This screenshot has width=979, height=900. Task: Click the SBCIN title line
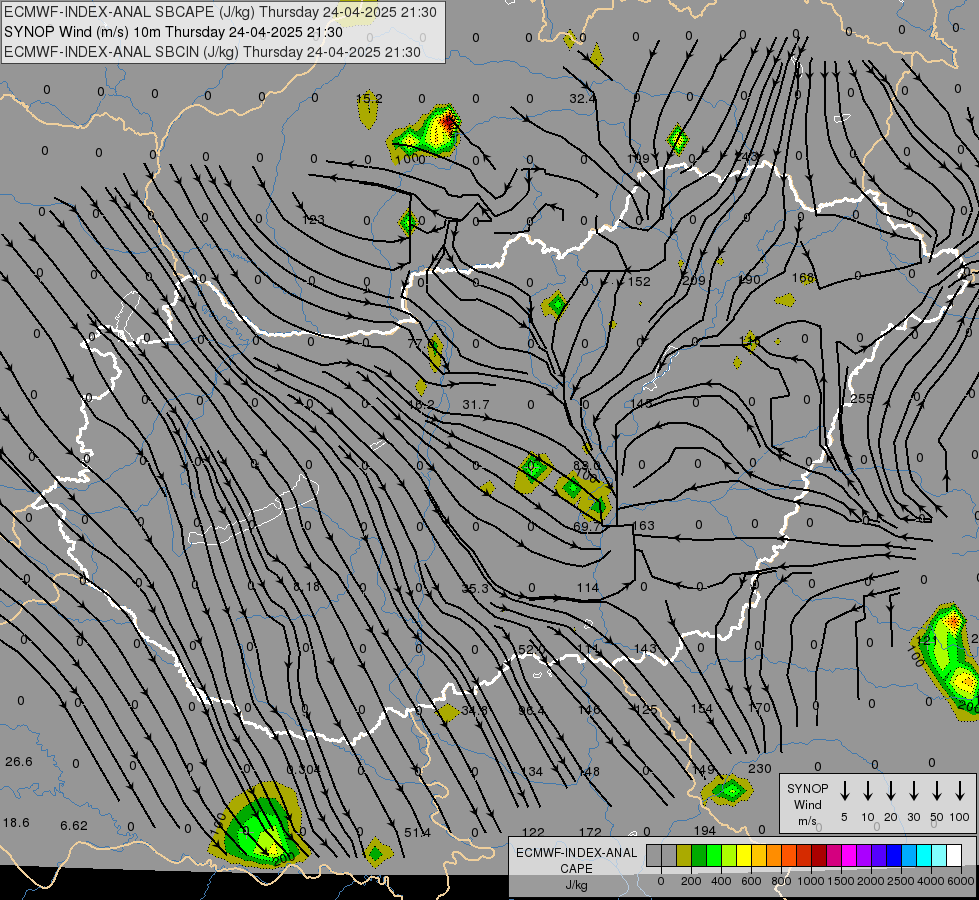pos(212,52)
